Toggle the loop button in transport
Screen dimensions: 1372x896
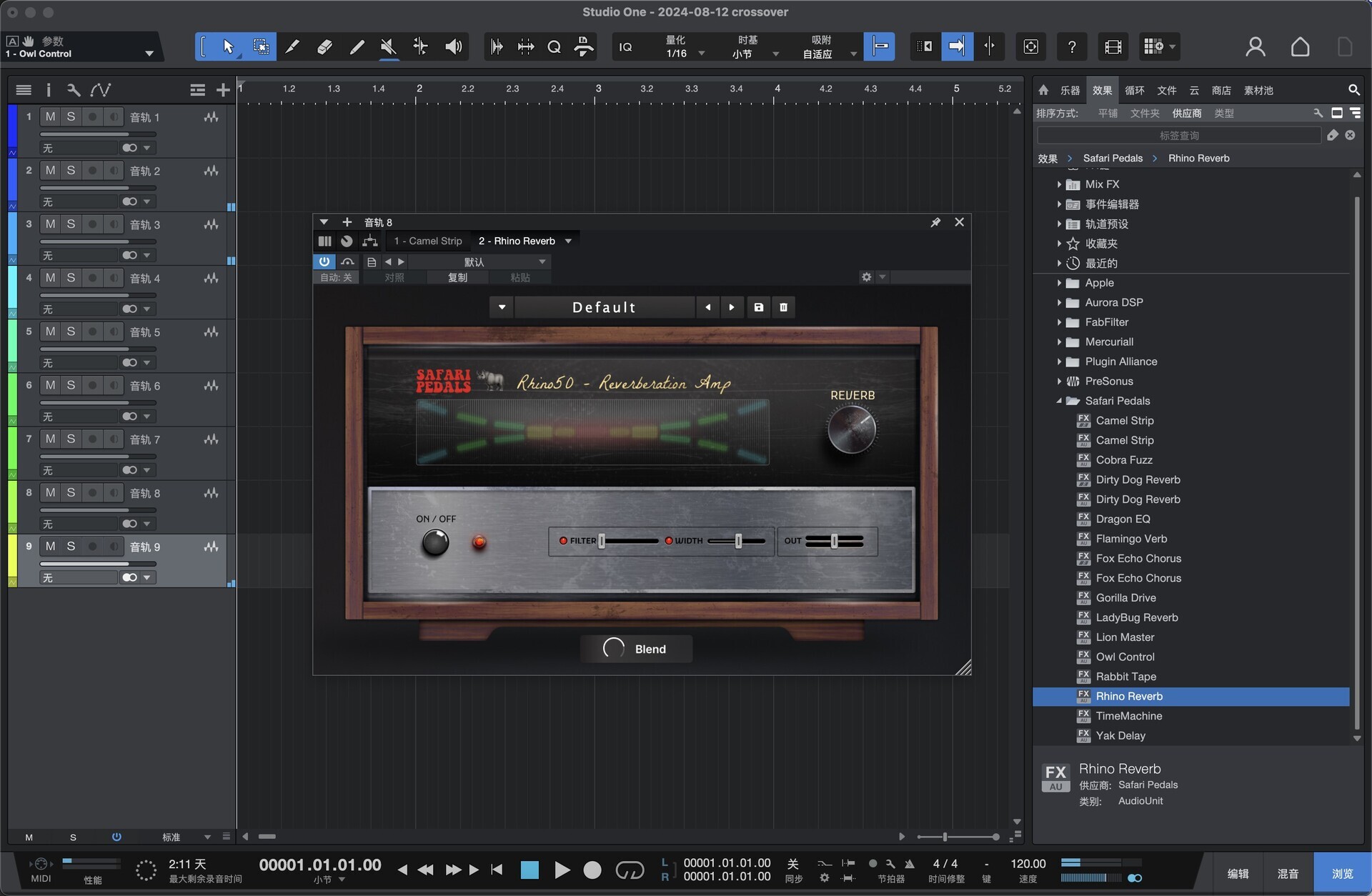click(630, 870)
